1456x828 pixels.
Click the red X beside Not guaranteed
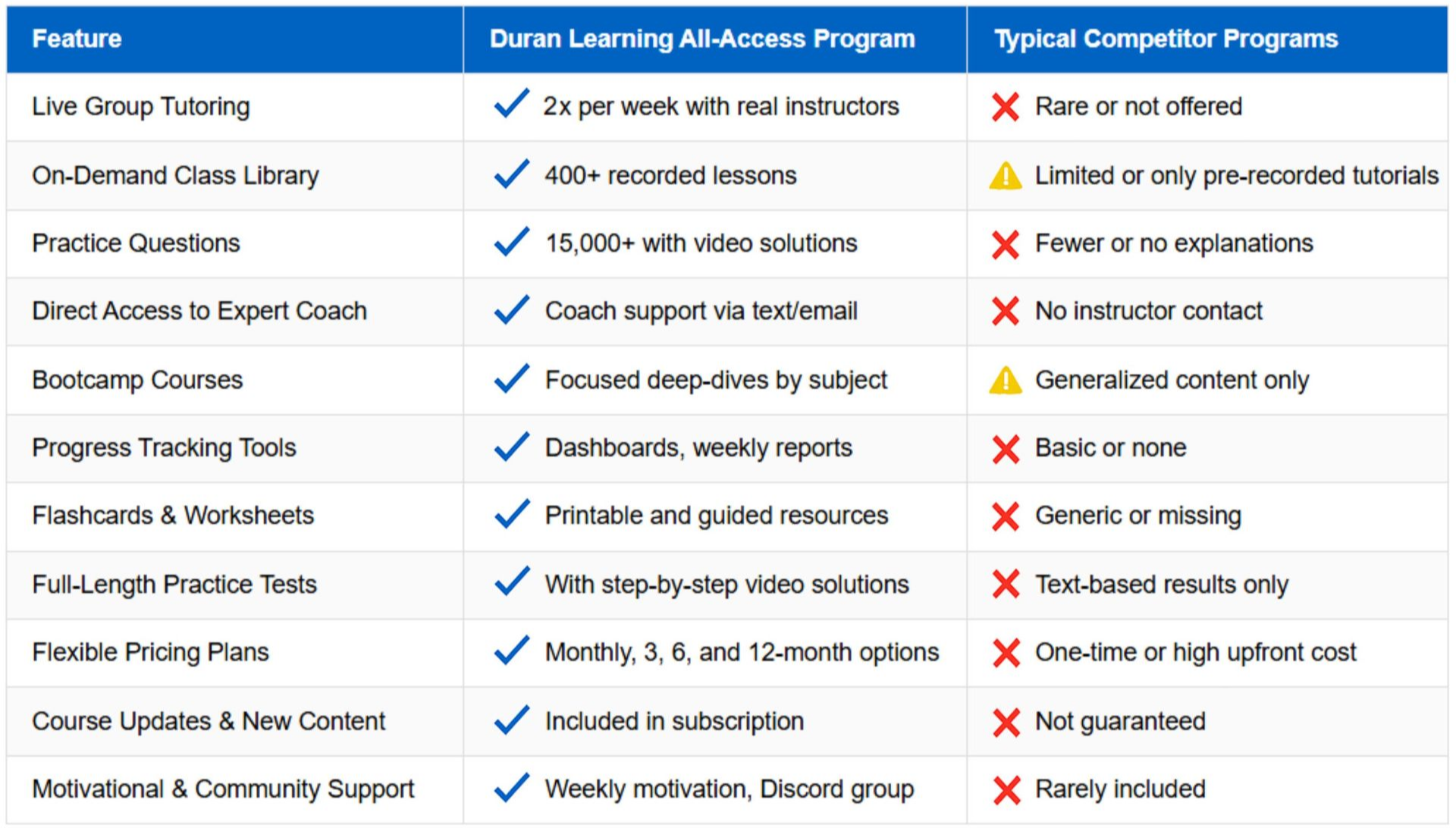pyautogui.click(x=1006, y=722)
